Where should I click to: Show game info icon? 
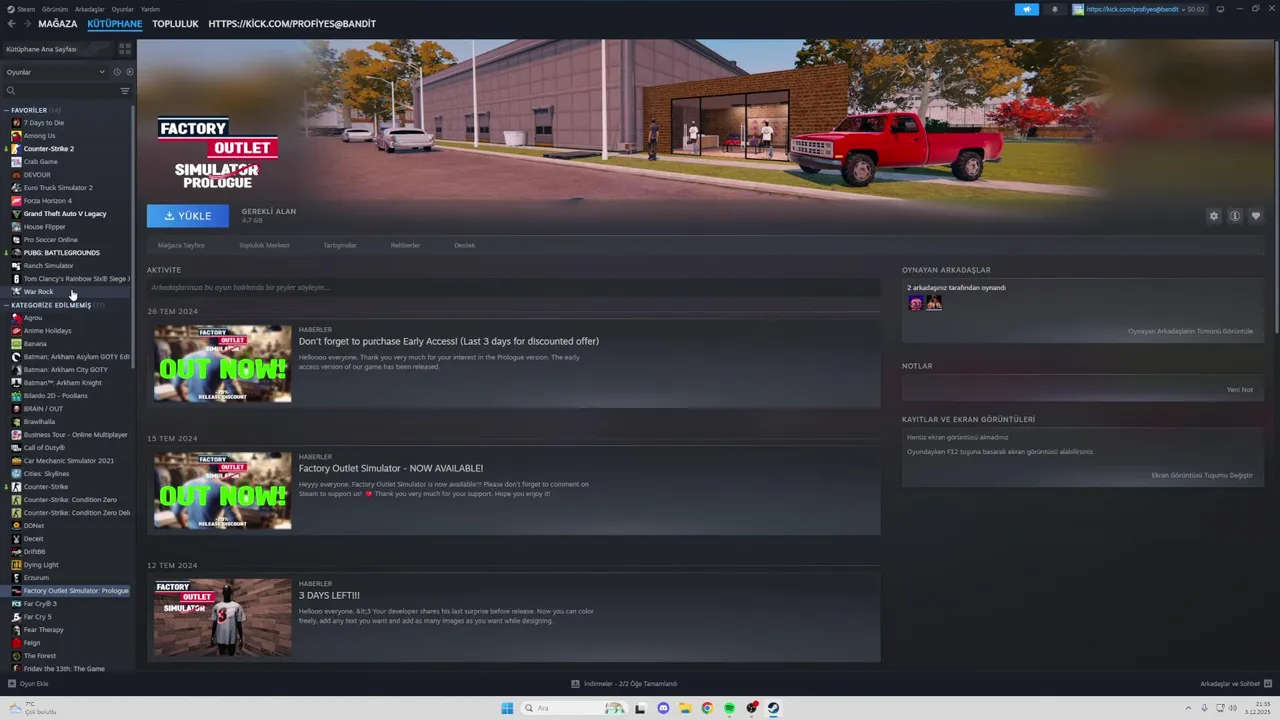point(1235,216)
